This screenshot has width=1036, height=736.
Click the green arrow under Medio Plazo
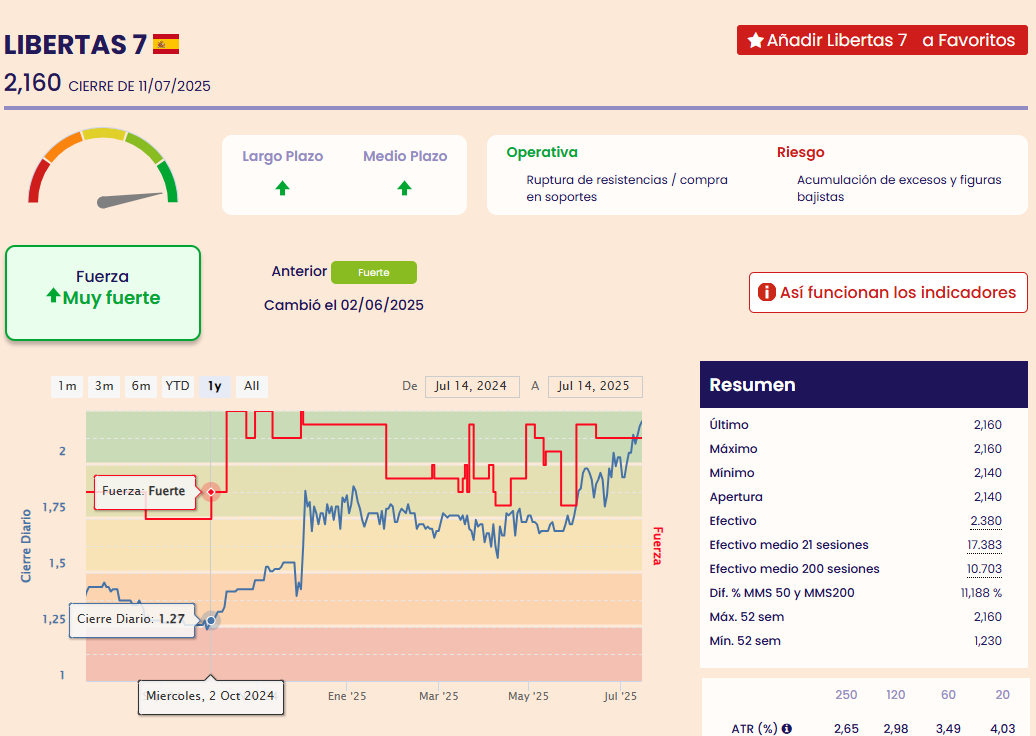click(x=404, y=188)
